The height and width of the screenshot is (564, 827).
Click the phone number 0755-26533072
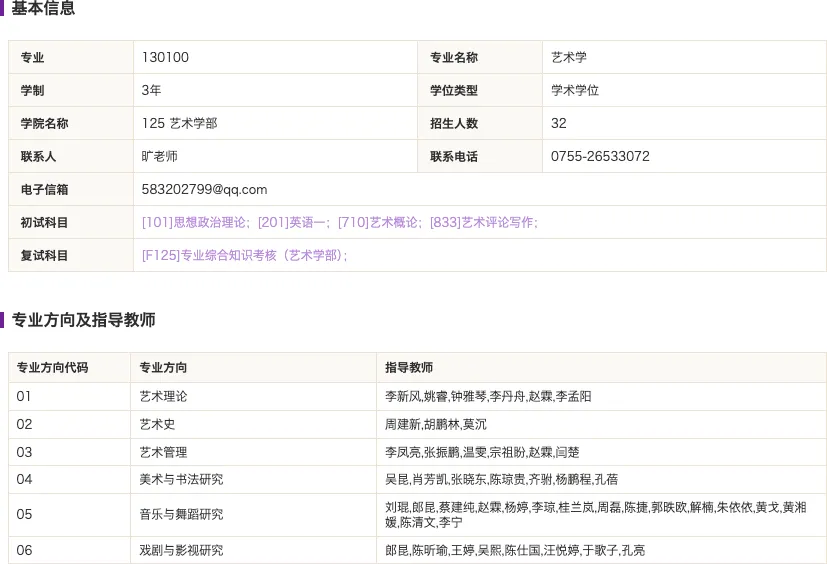coord(600,156)
